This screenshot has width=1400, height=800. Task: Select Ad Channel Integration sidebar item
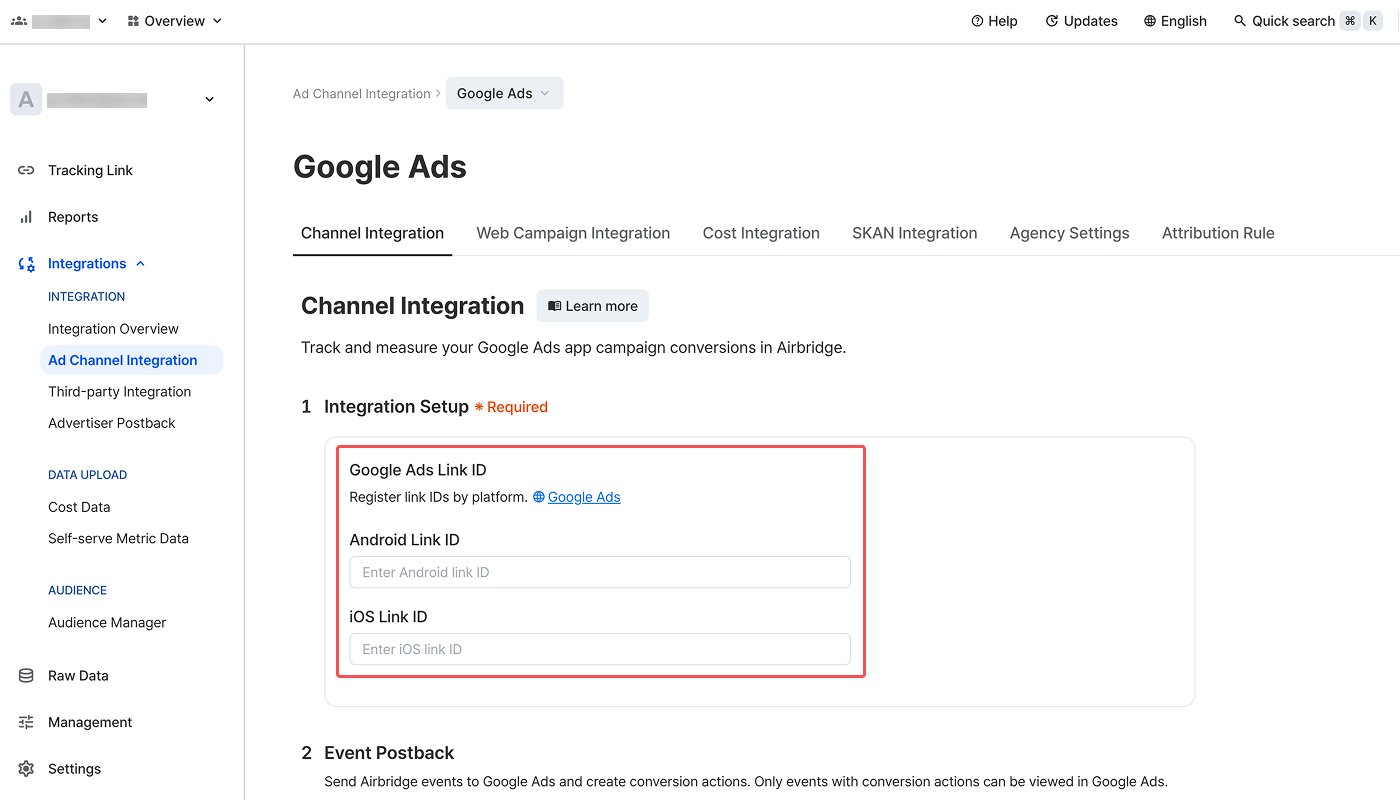pyautogui.click(x=131, y=360)
